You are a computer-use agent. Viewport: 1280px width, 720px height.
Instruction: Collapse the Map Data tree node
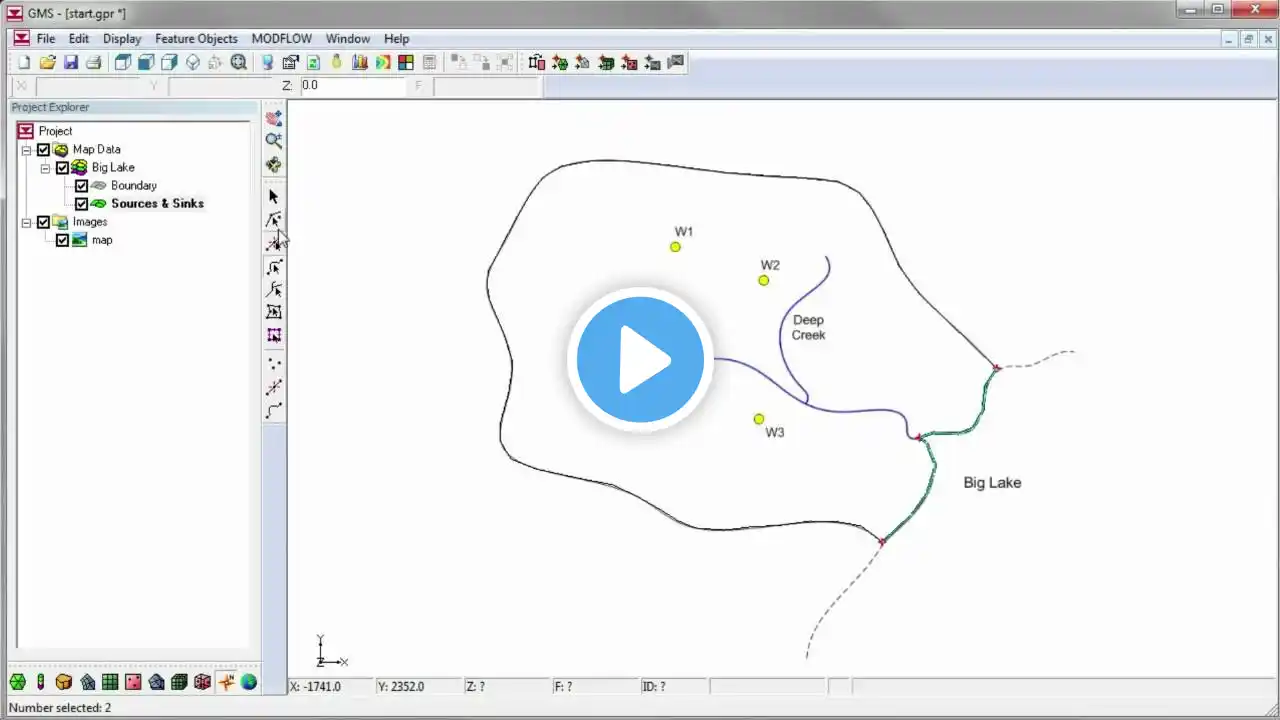26,150
